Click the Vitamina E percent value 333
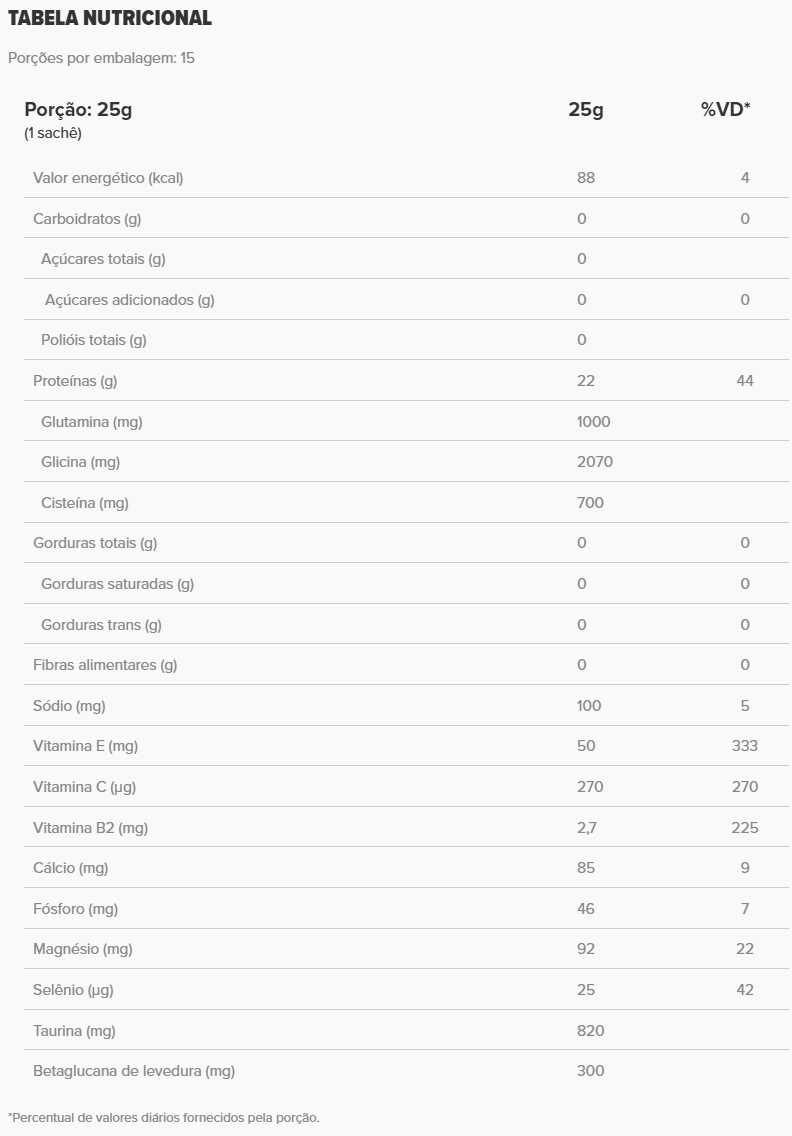Viewport: 792px width, 1136px height. pos(745,746)
